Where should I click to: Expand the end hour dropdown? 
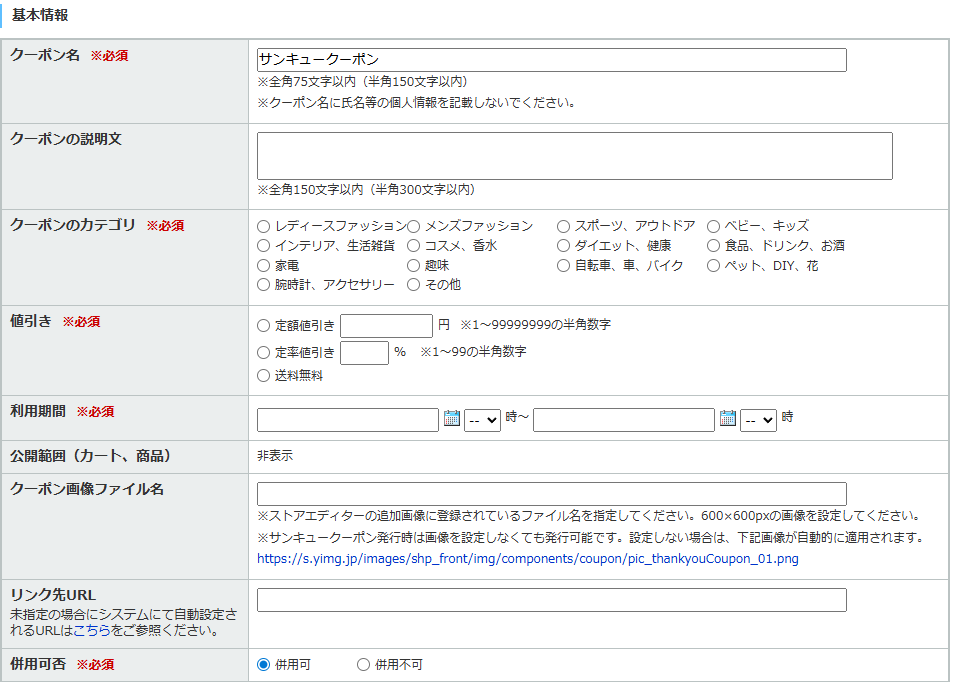(758, 420)
